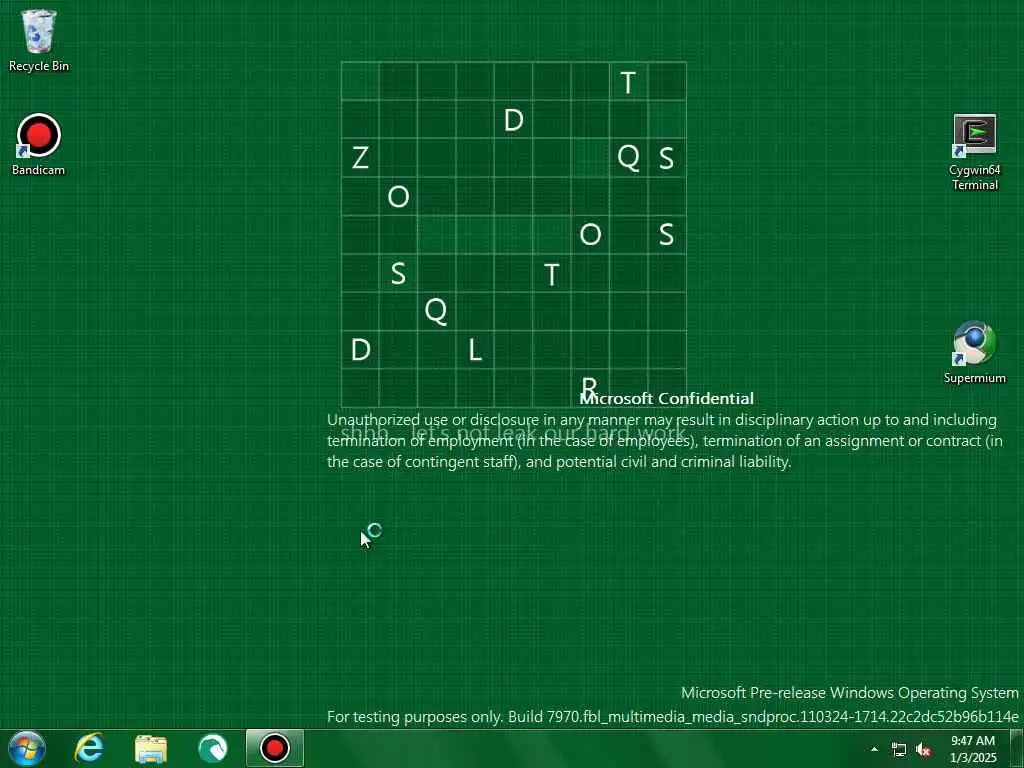Click the teal swirl browser icon on taskbar
Image resolution: width=1024 pixels, height=768 pixels.
[213, 748]
